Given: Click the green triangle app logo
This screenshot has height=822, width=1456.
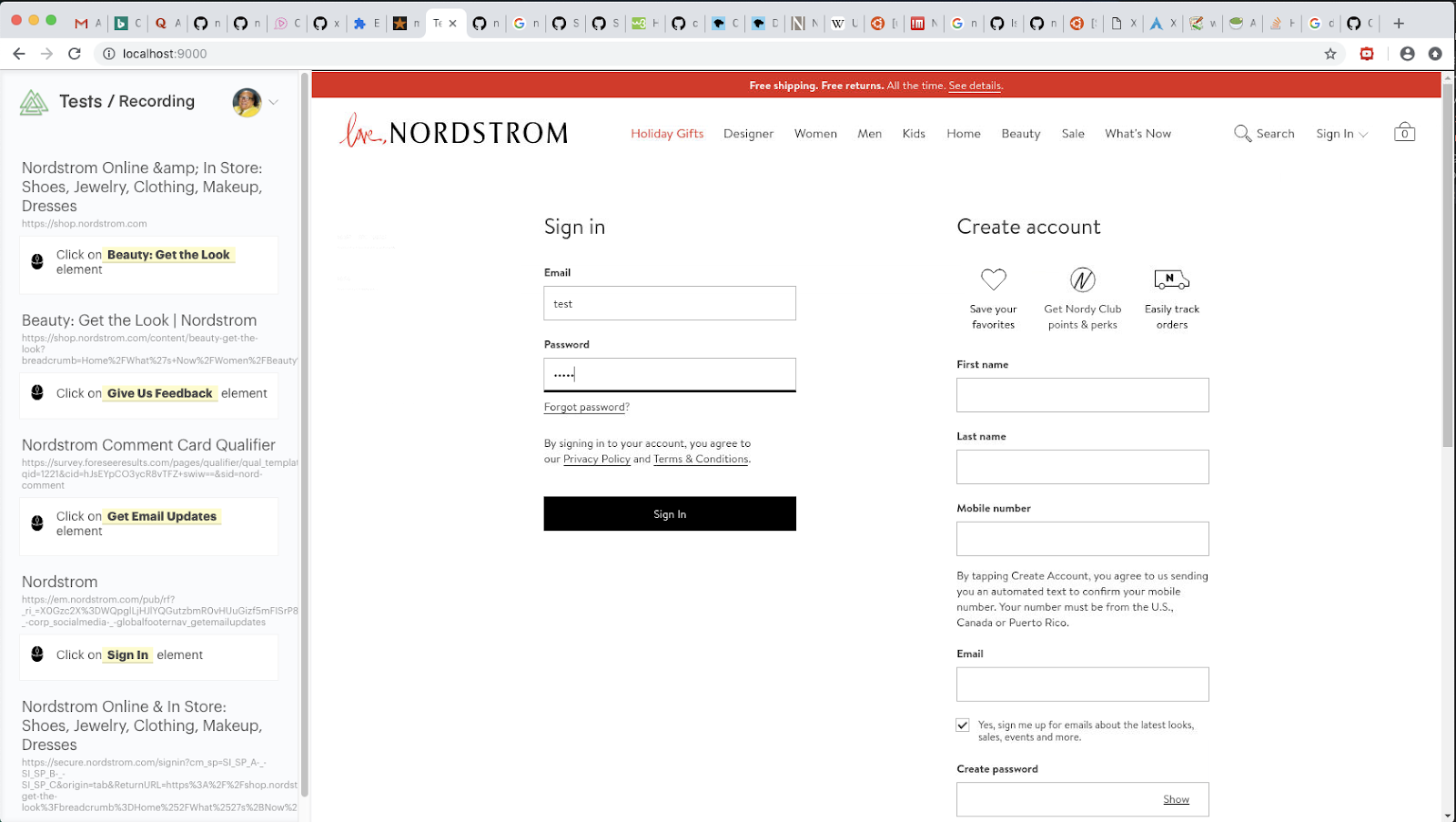Looking at the screenshot, I should coord(34,102).
